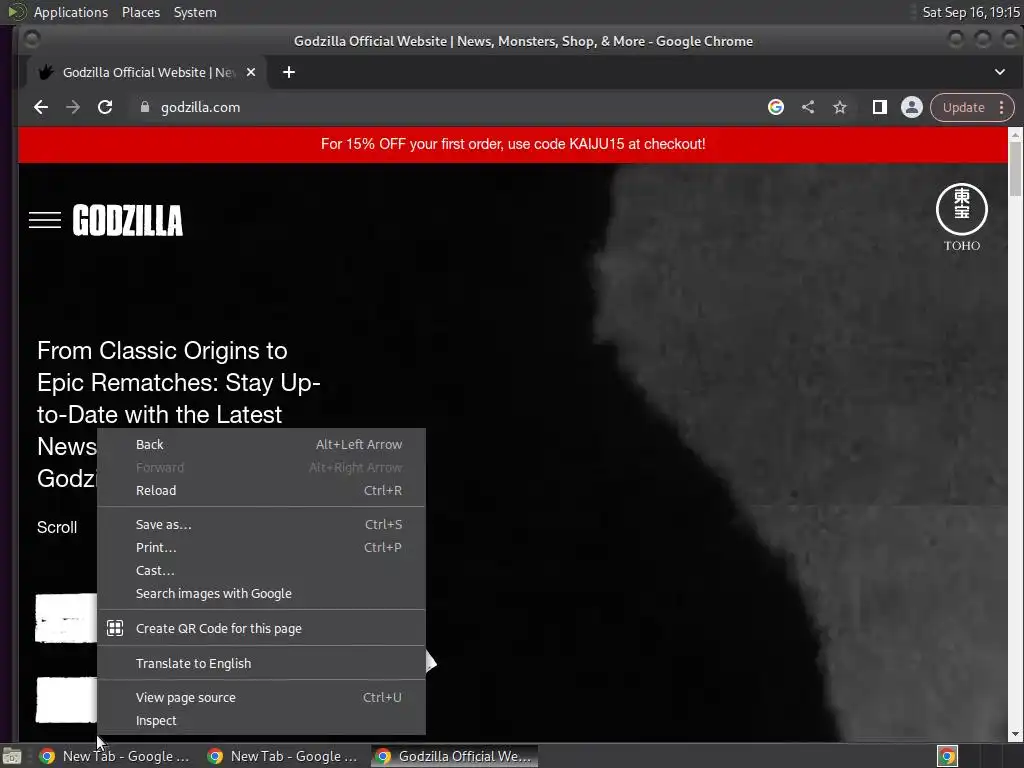The image size is (1024, 768).
Task: Switch to first New Tab taskbar window
Action: pyautogui.click(x=114, y=756)
